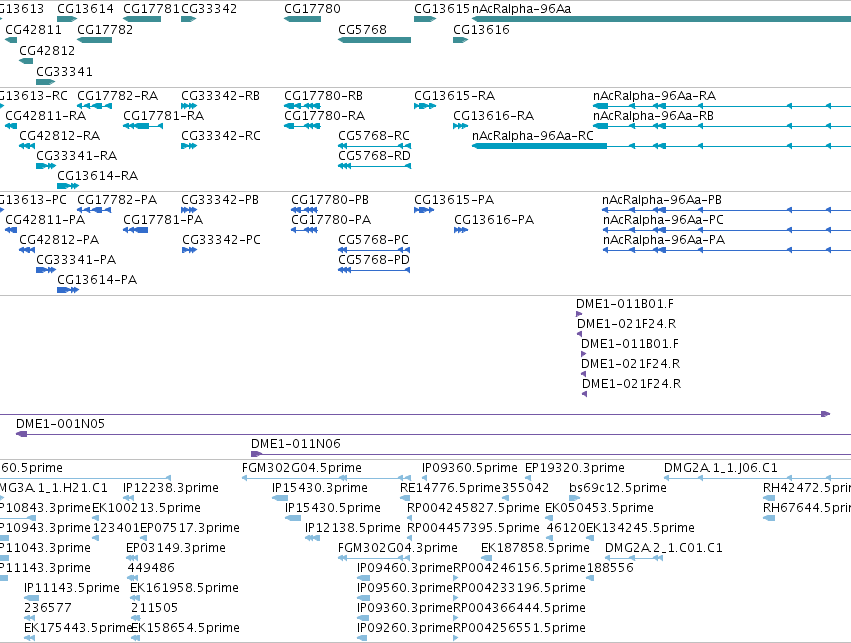
Task: Select transcript CG17782-RA
Action: [117, 96]
